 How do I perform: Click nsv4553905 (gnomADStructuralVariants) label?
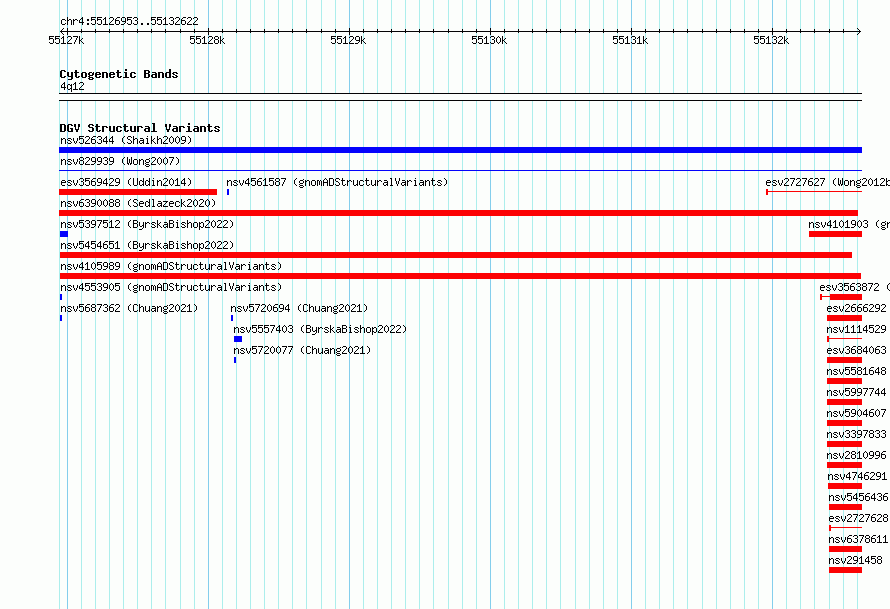[171, 287]
